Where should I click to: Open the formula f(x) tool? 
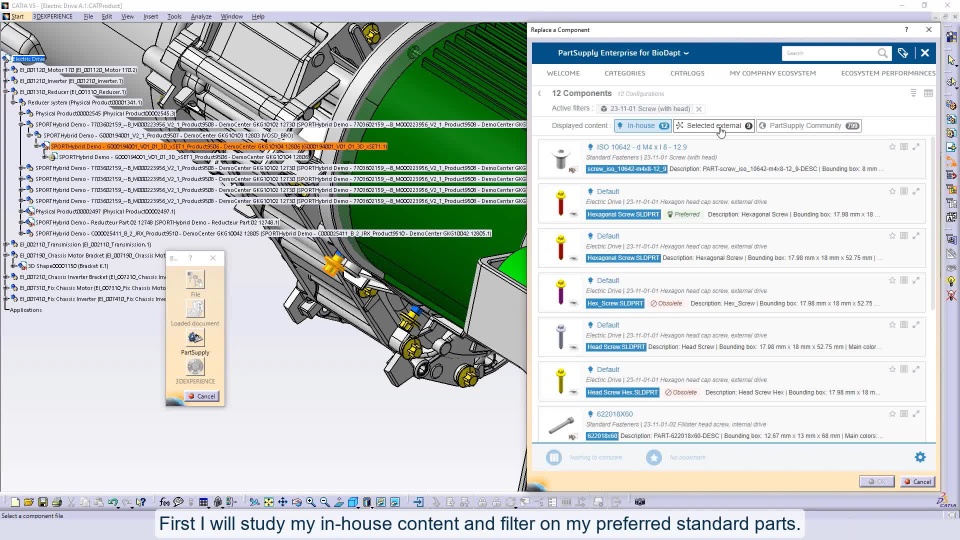(164, 502)
